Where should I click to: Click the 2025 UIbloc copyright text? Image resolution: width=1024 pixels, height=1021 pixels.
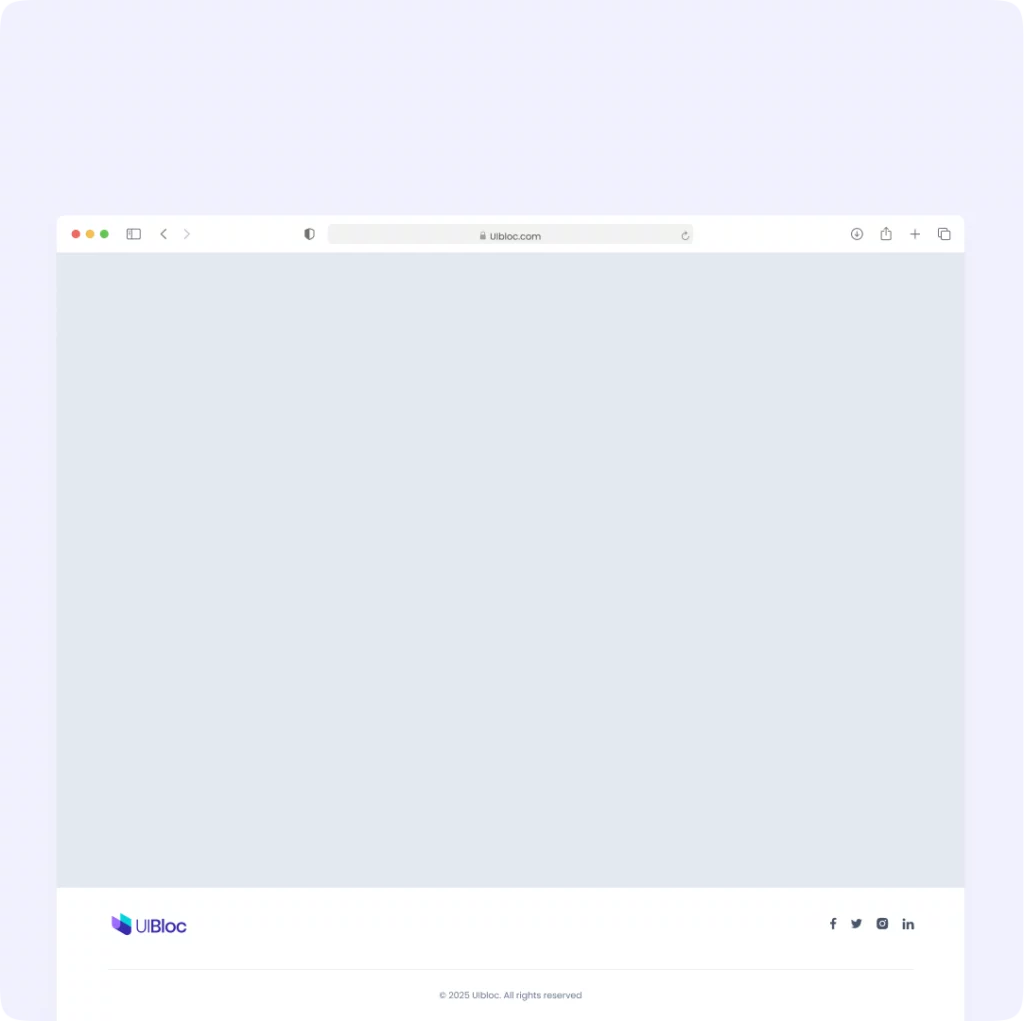tap(510, 995)
